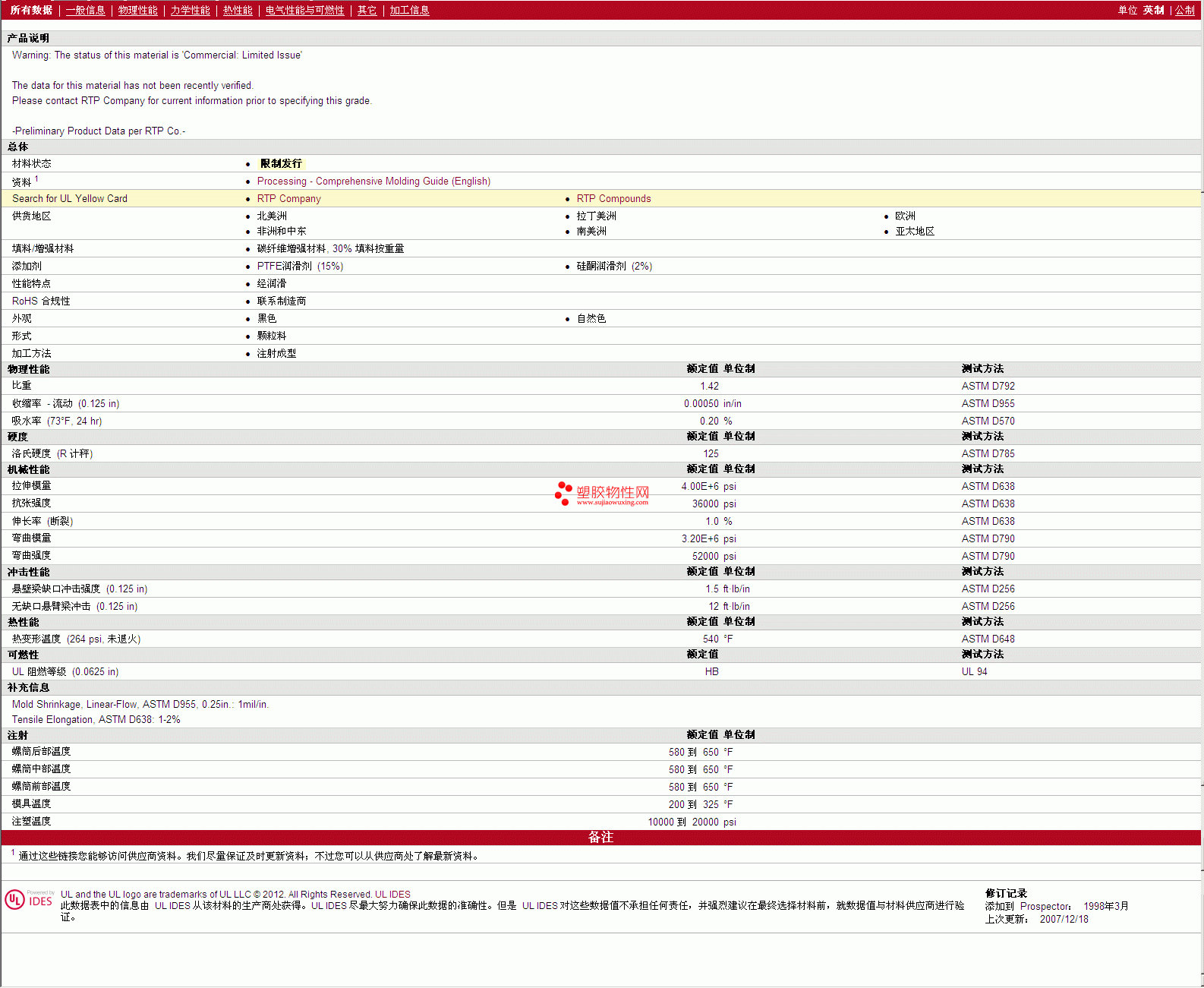
Task: Select the 所有数据 tab
Action: [x=31, y=11]
